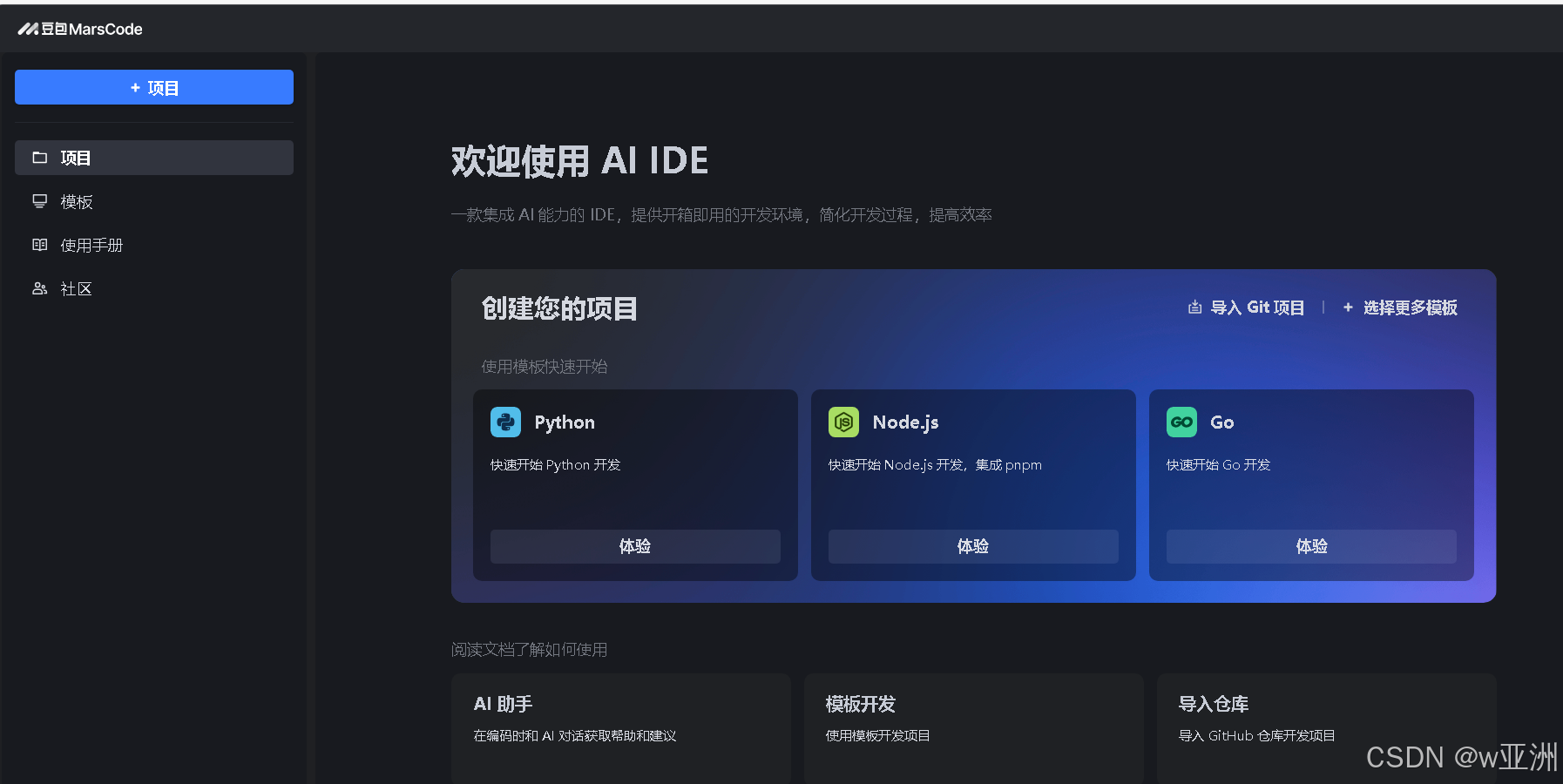Click the Node.js pnpm description text
Image resolution: width=1563 pixels, height=784 pixels.
point(935,465)
